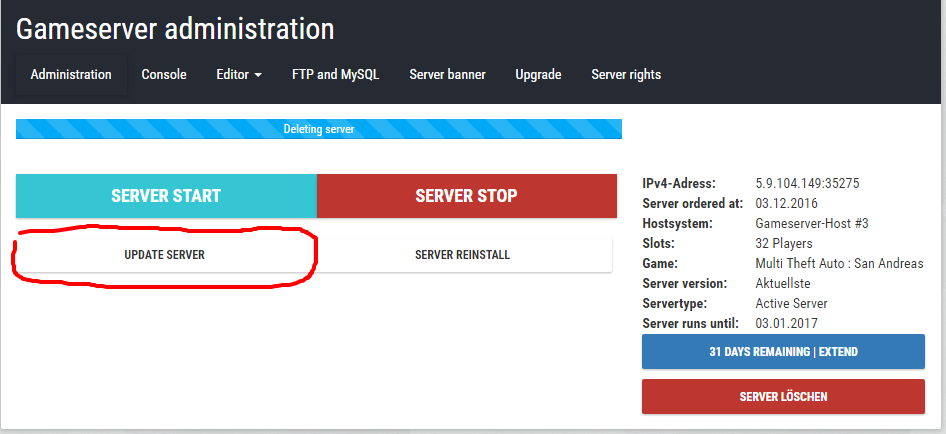
Task: Select the Upgrade menu item
Action: 538,75
